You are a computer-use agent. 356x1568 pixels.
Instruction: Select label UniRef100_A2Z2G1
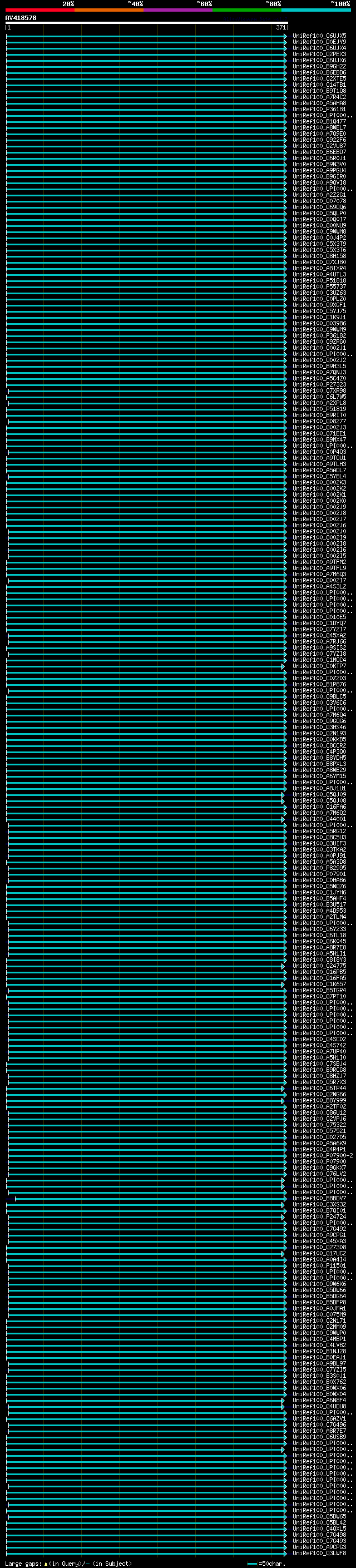point(319,195)
